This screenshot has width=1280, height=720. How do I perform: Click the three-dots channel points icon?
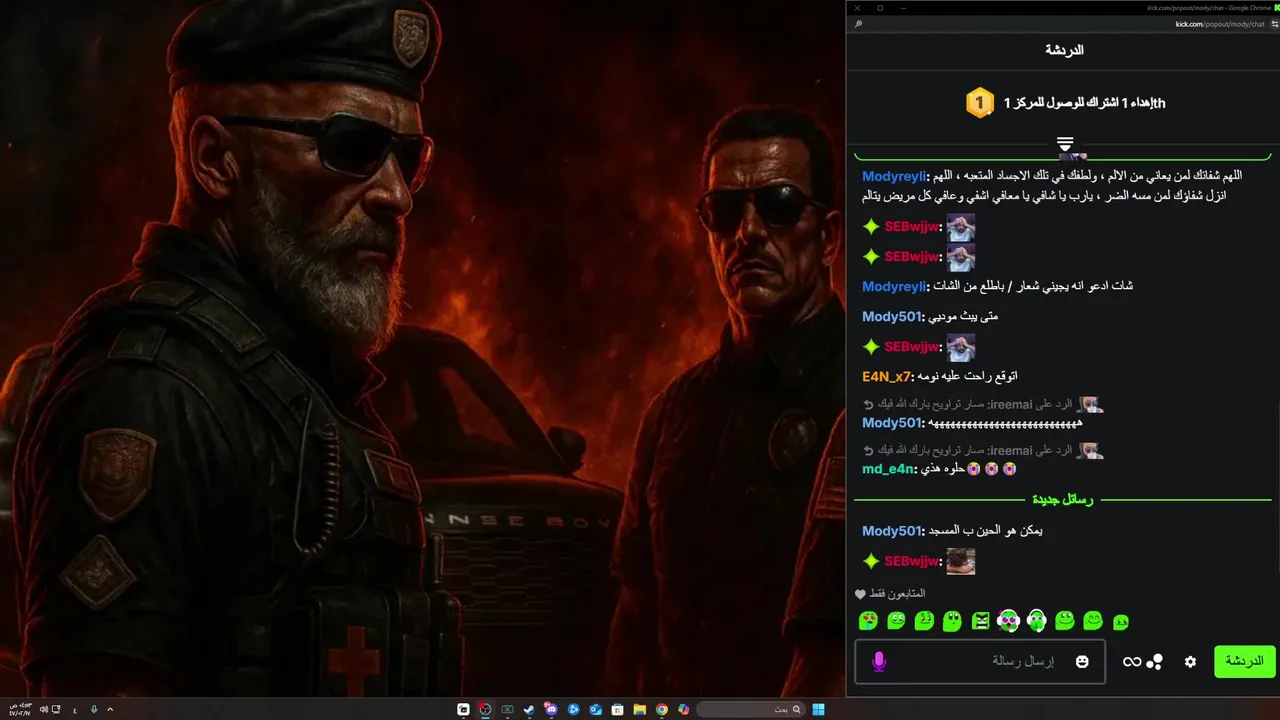click(x=1154, y=662)
